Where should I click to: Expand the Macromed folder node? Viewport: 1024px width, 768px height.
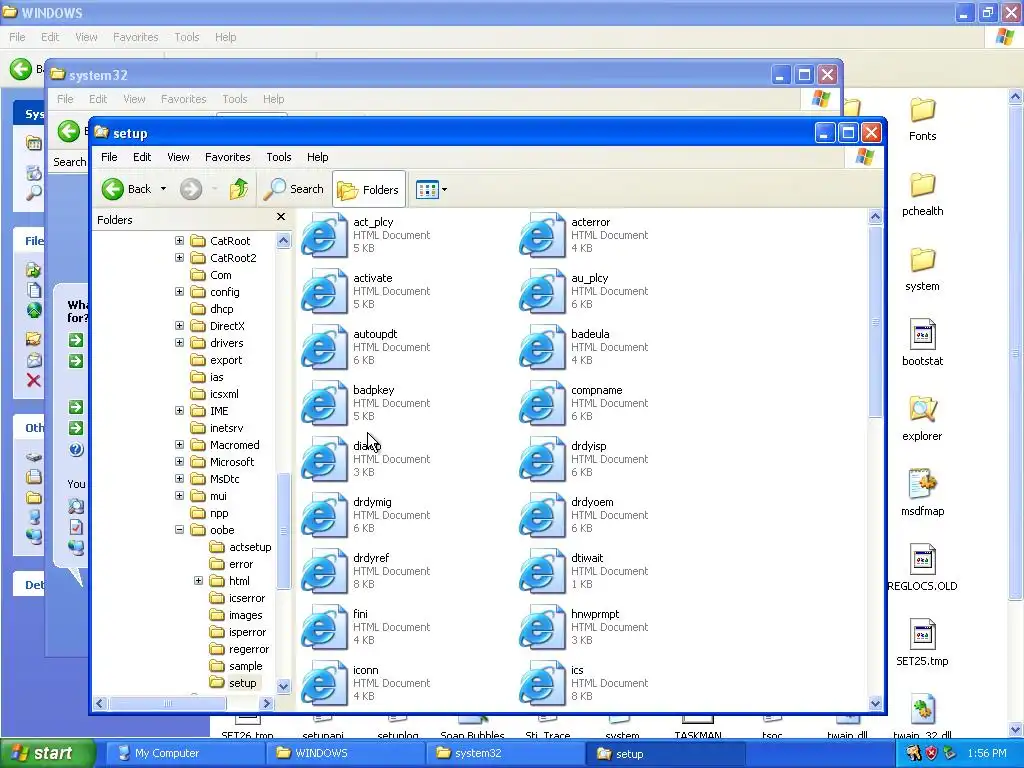coord(179,445)
